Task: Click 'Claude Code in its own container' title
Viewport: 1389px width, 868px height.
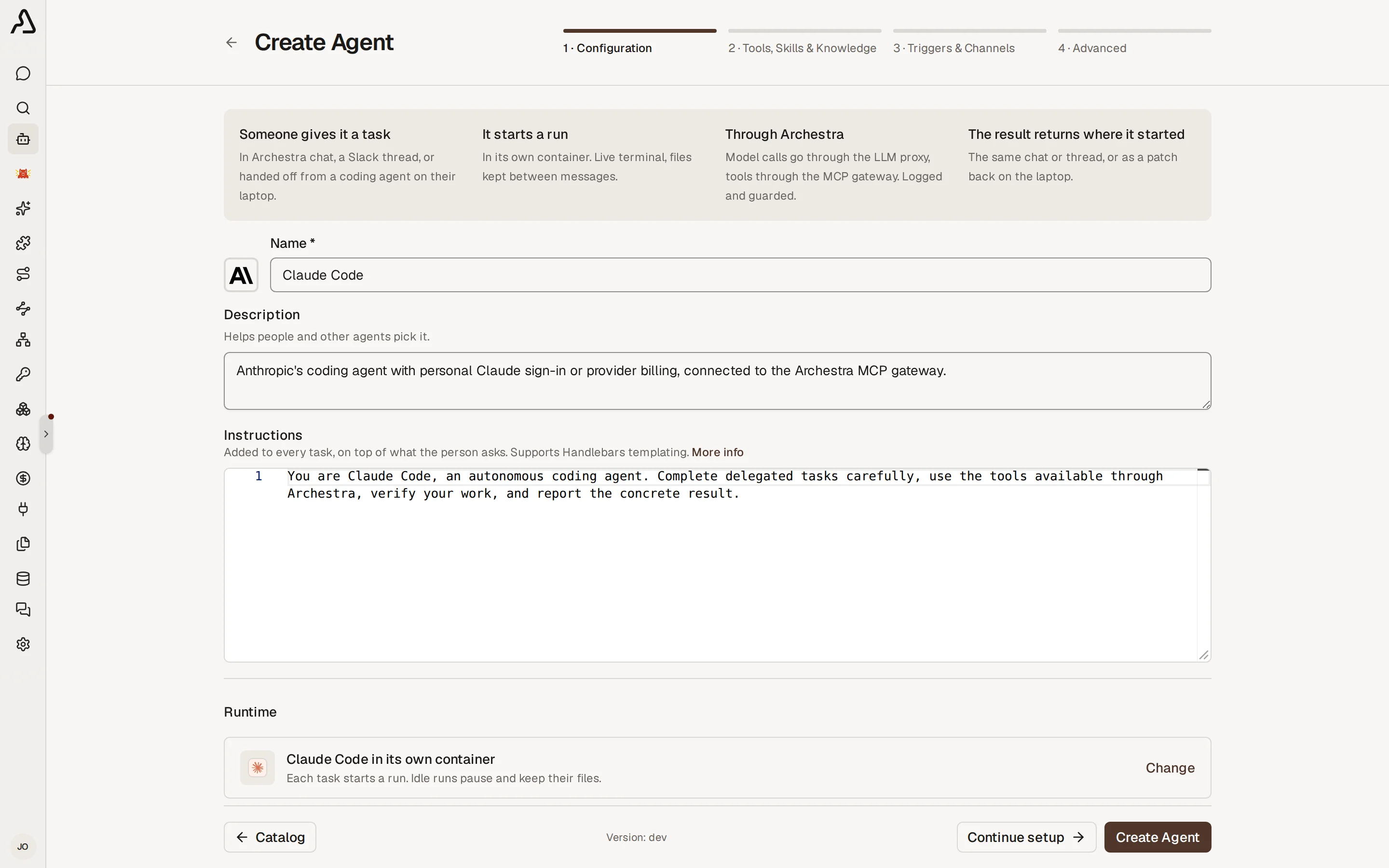Action: [390, 759]
